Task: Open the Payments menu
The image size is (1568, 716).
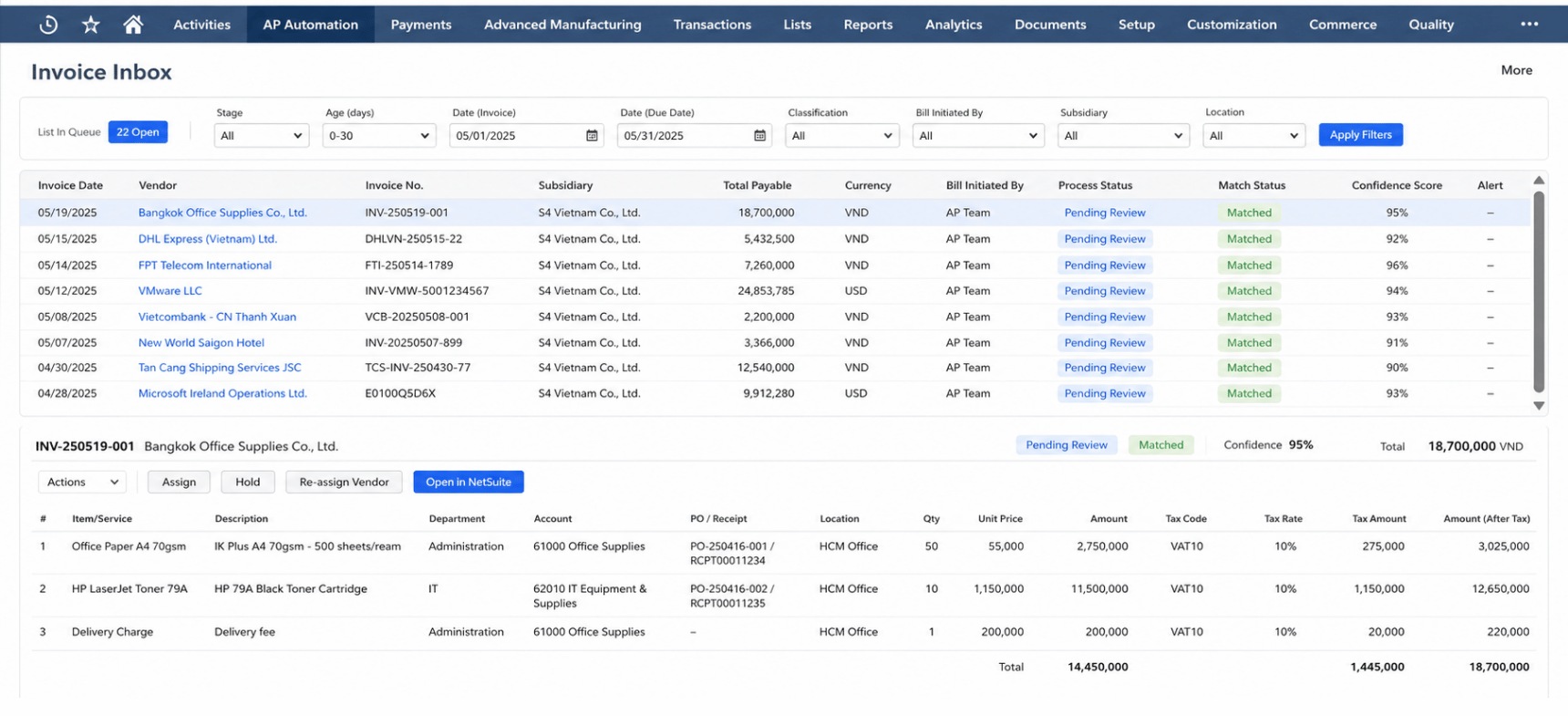Action: [x=421, y=25]
